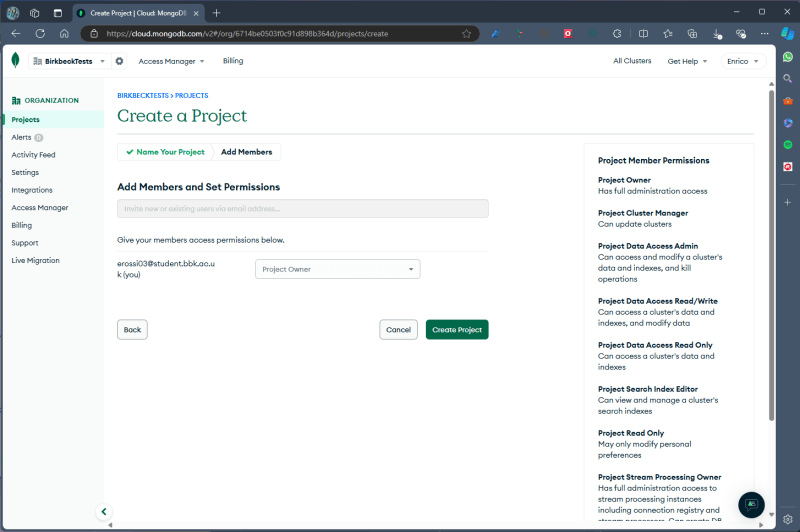Open browser downloads icon
The width and height of the screenshot is (800, 532).
(x=717, y=34)
